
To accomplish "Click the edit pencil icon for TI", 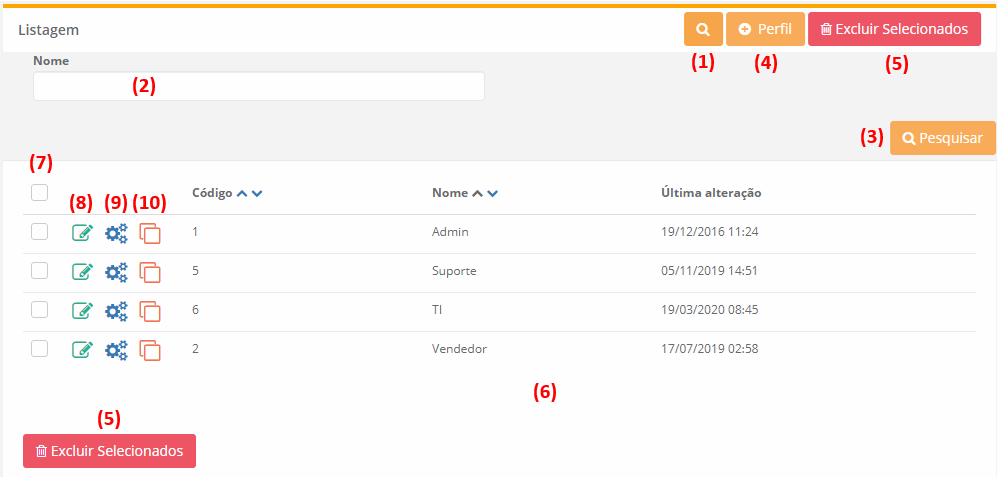I will (82, 311).
